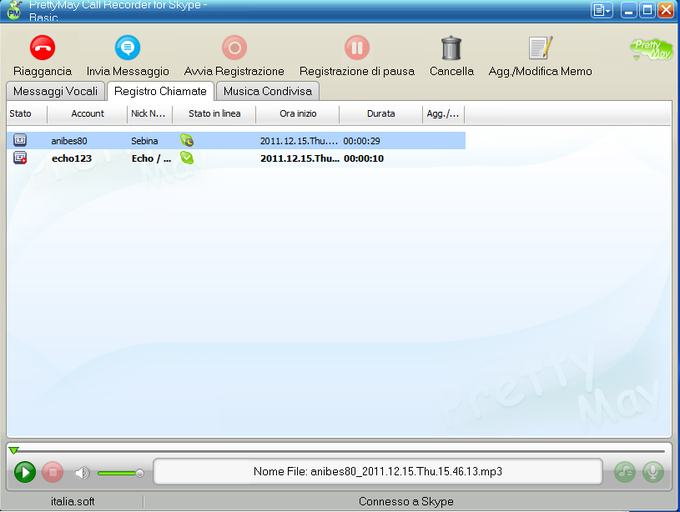Sort by the Durata column header
This screenshot has width=680, height=512.
[381, 114]
